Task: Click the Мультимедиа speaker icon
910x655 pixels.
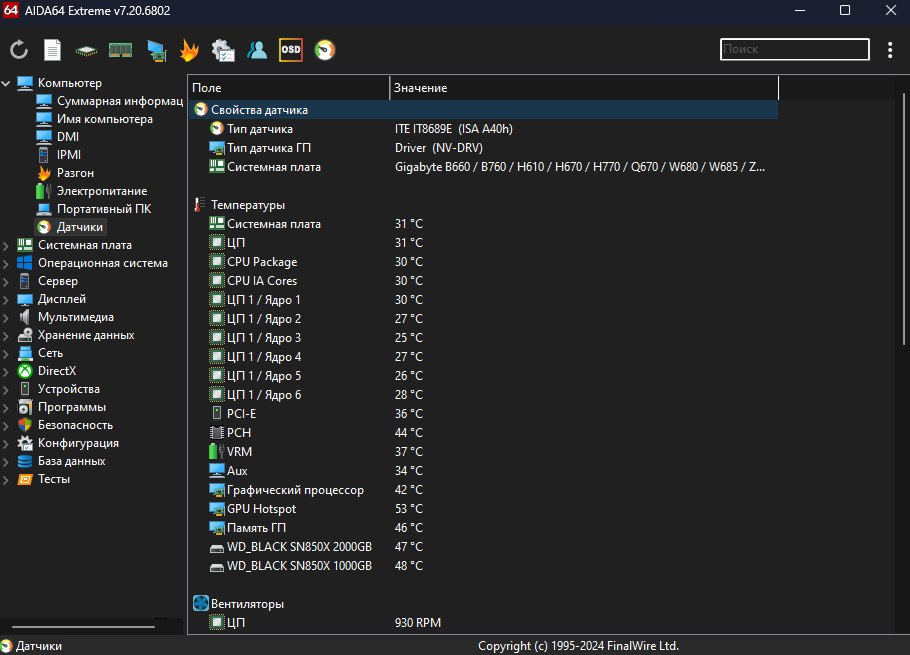Action: click(x=24, y=317)
